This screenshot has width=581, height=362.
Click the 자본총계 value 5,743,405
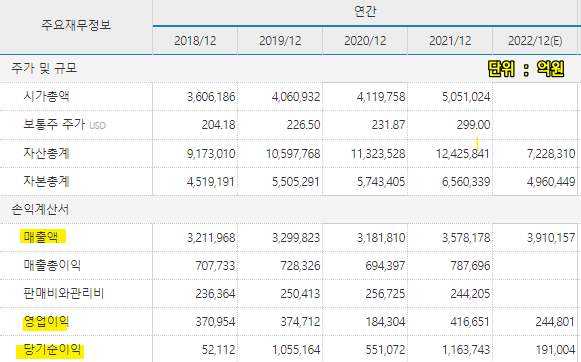[381, 182]
